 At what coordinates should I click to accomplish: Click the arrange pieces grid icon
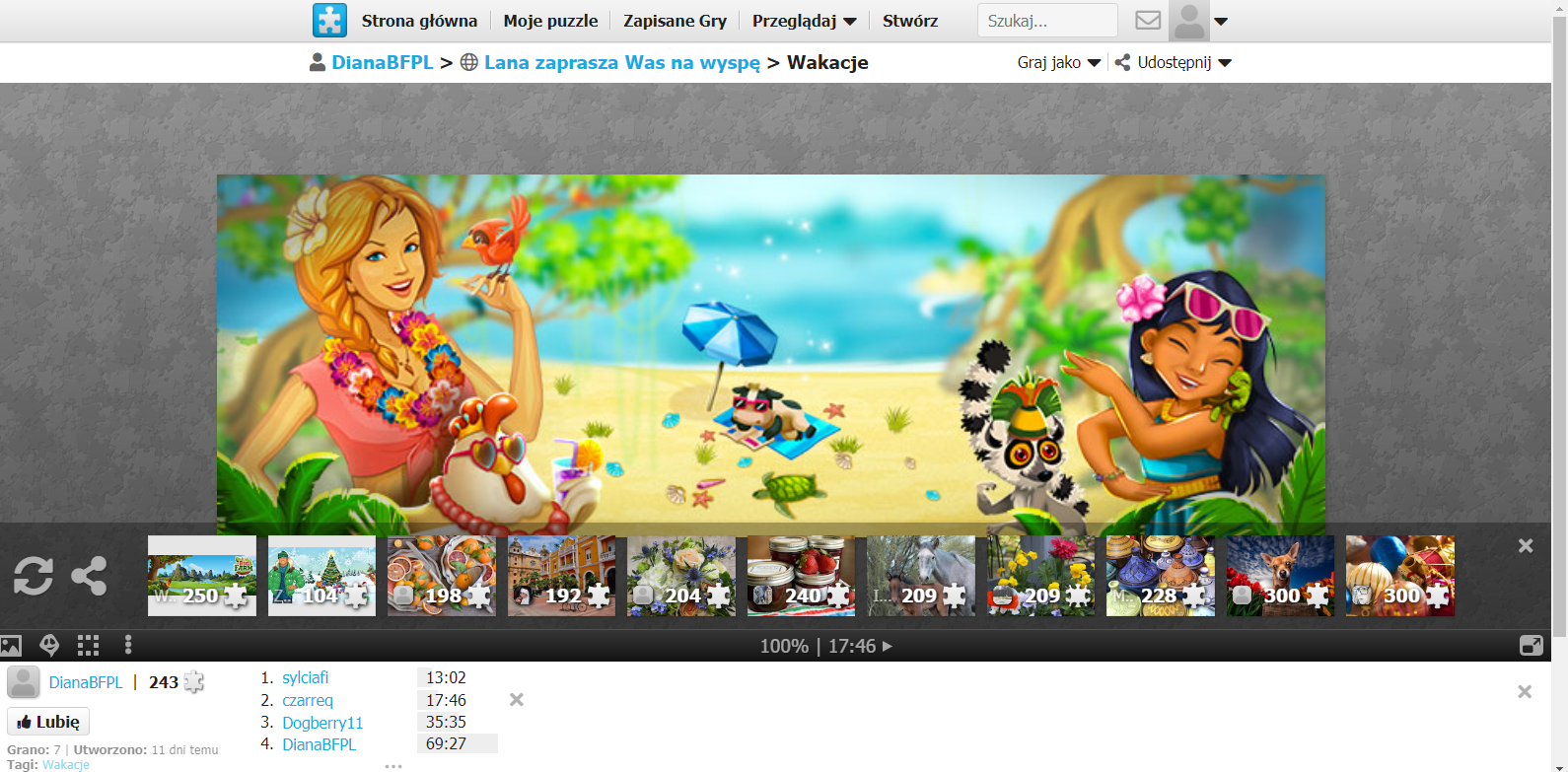[x=89, y=646]
